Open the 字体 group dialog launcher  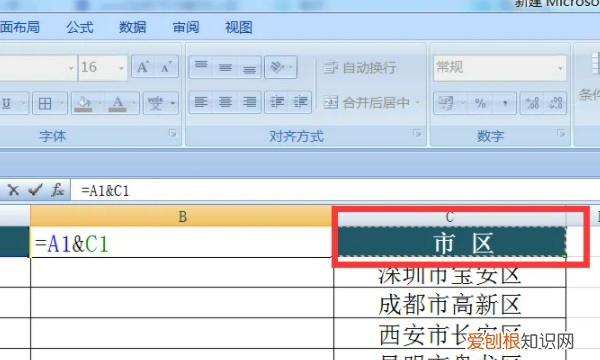(173, 133)
